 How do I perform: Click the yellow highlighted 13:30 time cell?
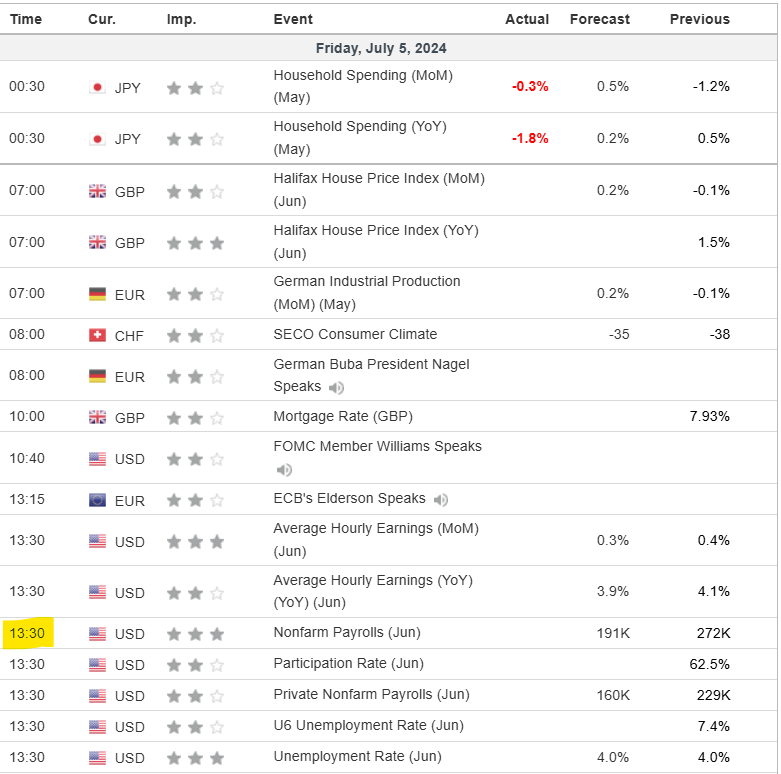click(27, 633)
